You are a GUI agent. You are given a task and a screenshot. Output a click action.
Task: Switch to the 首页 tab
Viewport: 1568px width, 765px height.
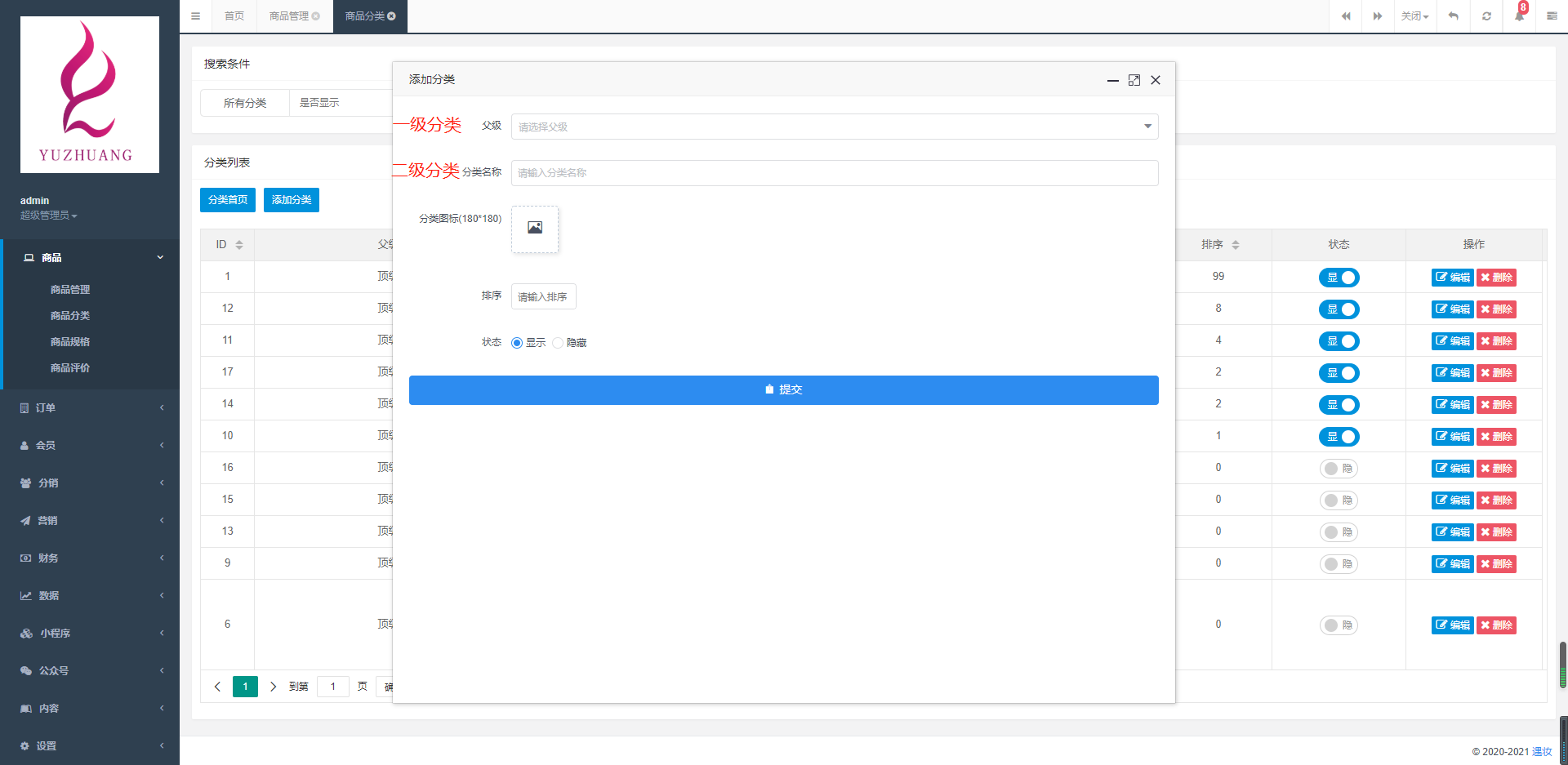(x=234, y=16)
